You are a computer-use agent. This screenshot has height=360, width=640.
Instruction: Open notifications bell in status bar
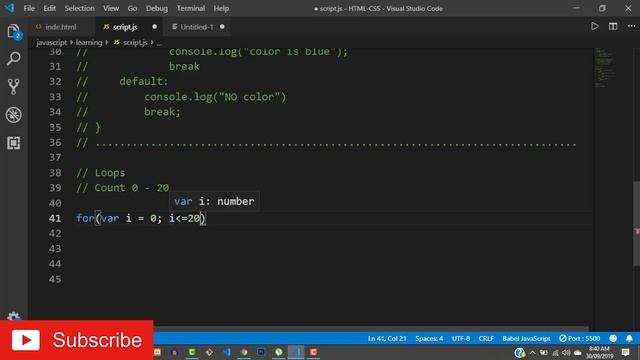629,338
